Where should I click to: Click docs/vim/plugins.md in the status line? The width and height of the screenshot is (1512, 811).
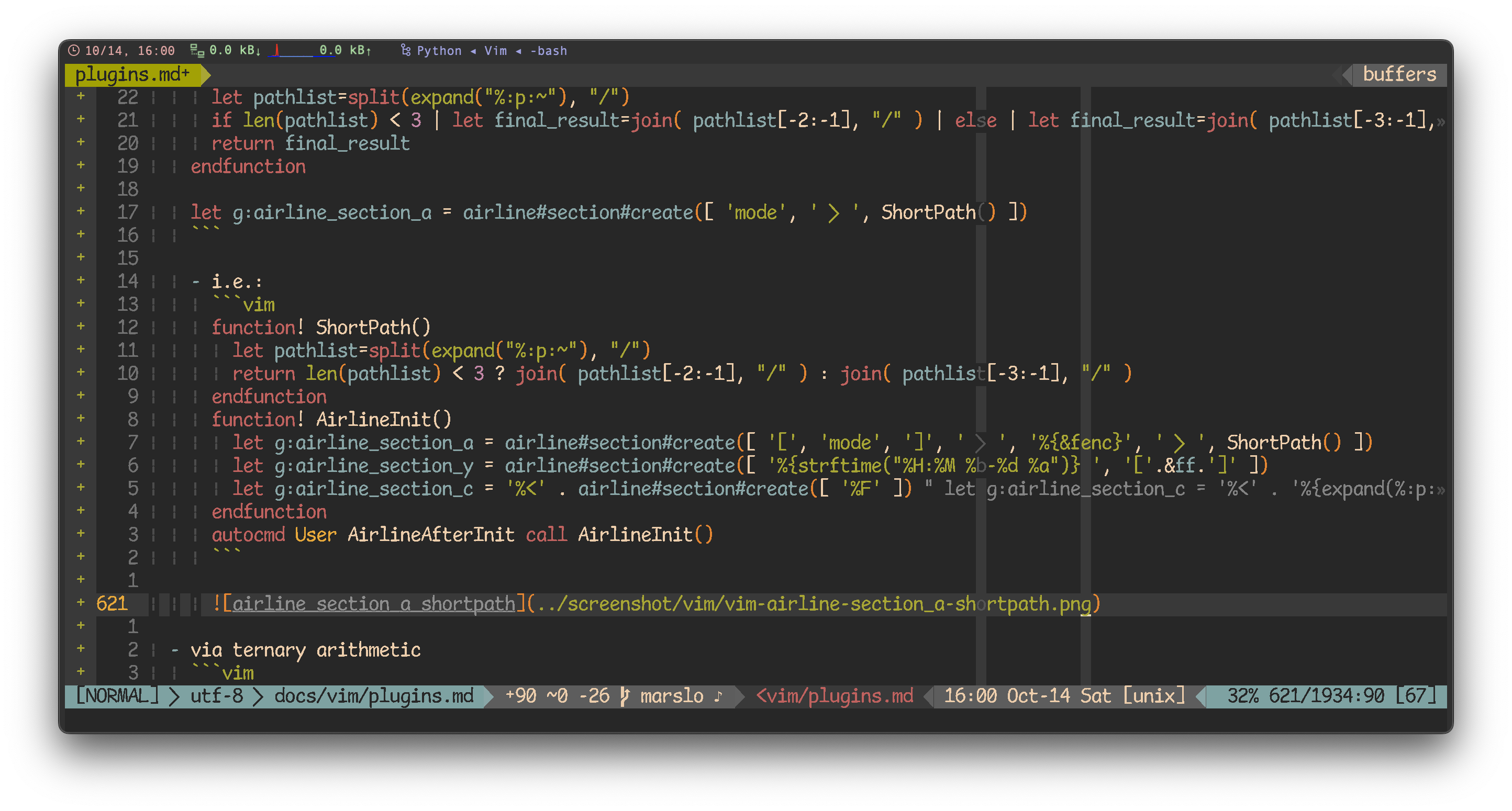(x=374, y=695)
